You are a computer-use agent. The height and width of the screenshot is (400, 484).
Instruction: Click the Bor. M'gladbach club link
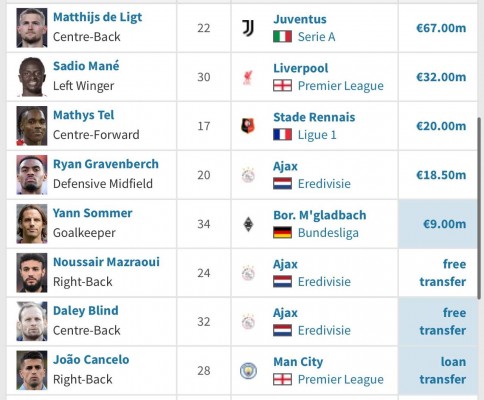(320, 215)
